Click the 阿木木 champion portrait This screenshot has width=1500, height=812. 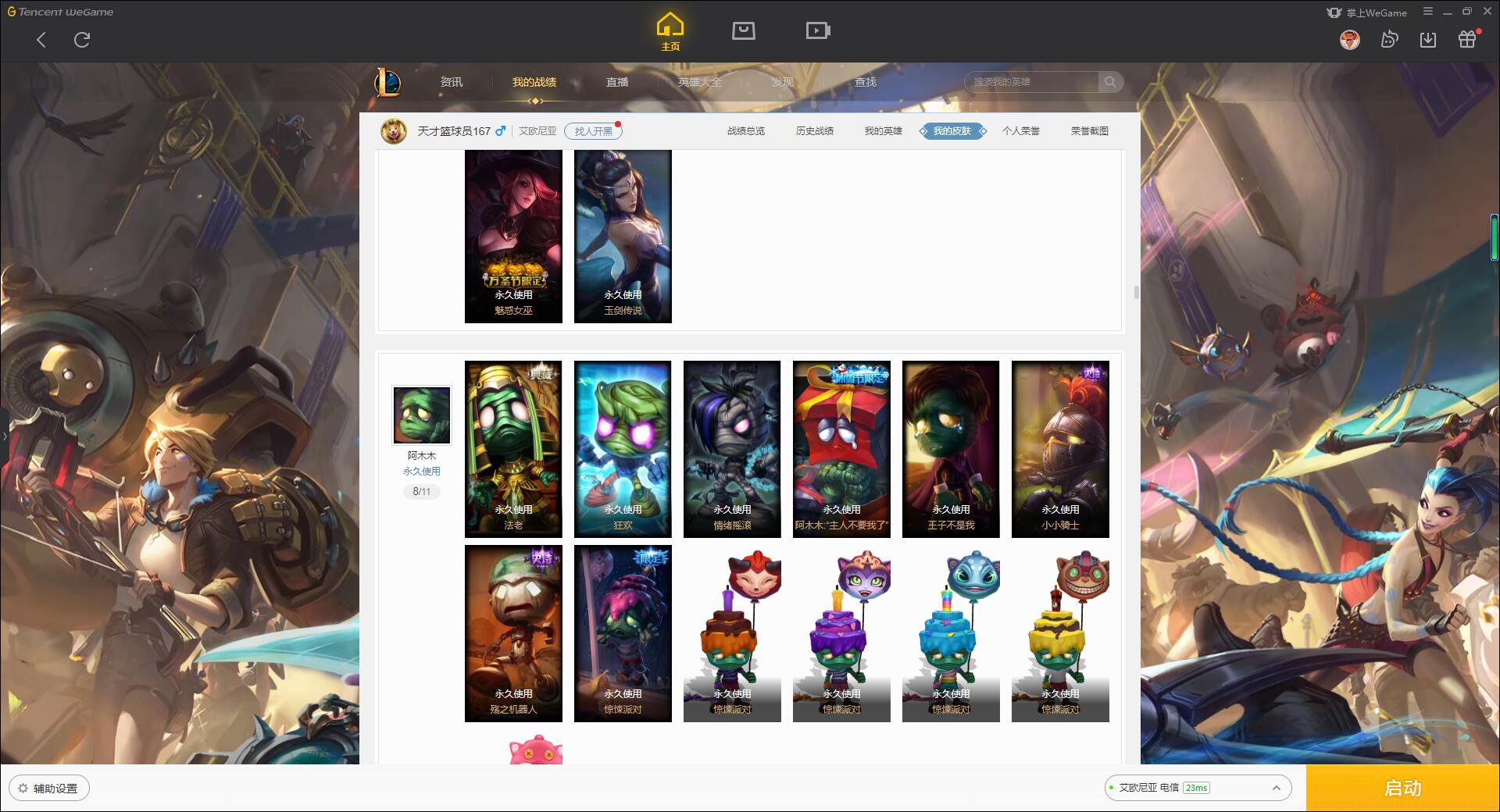pyautogui.click(x=421, y=415)
